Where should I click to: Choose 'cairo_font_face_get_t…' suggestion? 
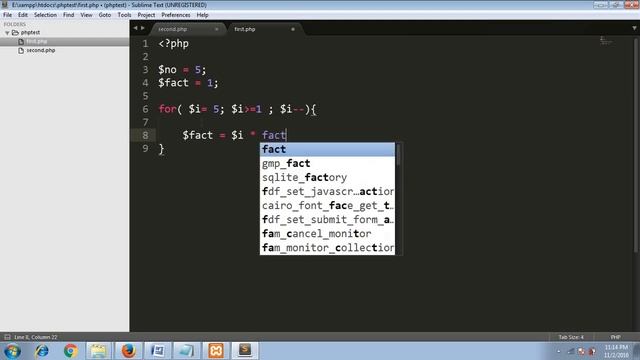(x=327, y=206)
